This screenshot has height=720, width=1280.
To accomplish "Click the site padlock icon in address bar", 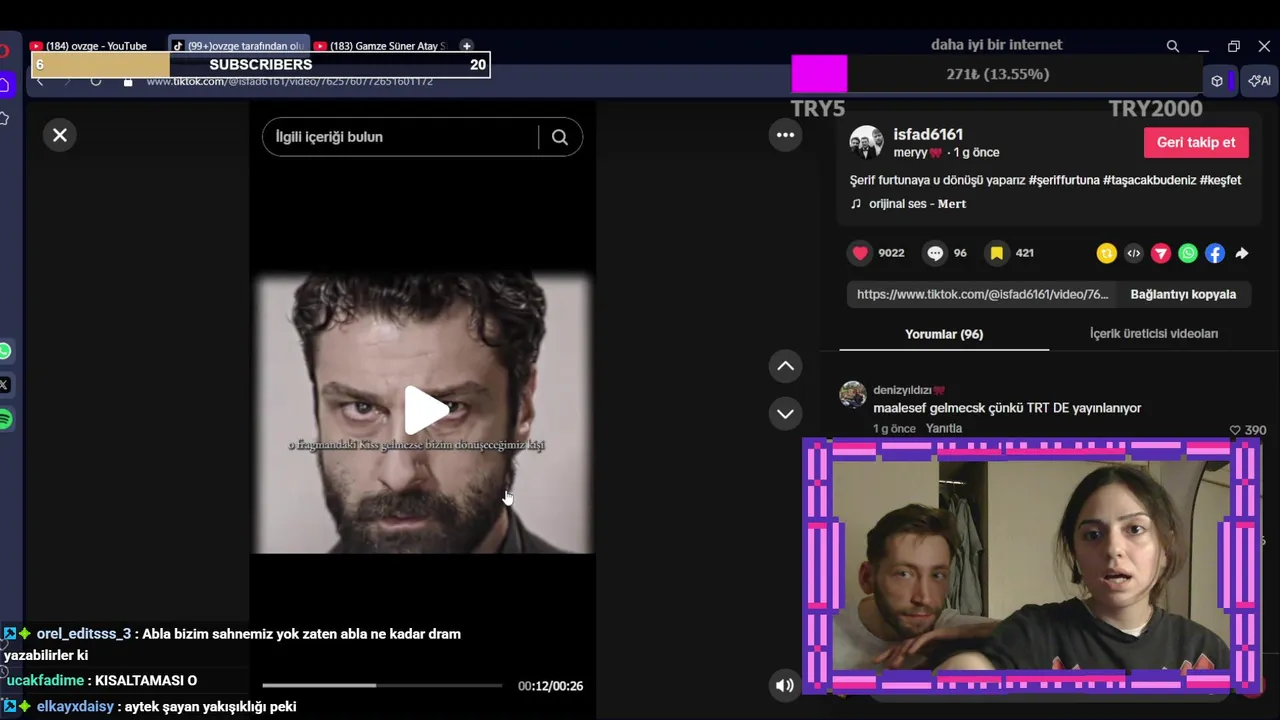I will coord(128,82).
